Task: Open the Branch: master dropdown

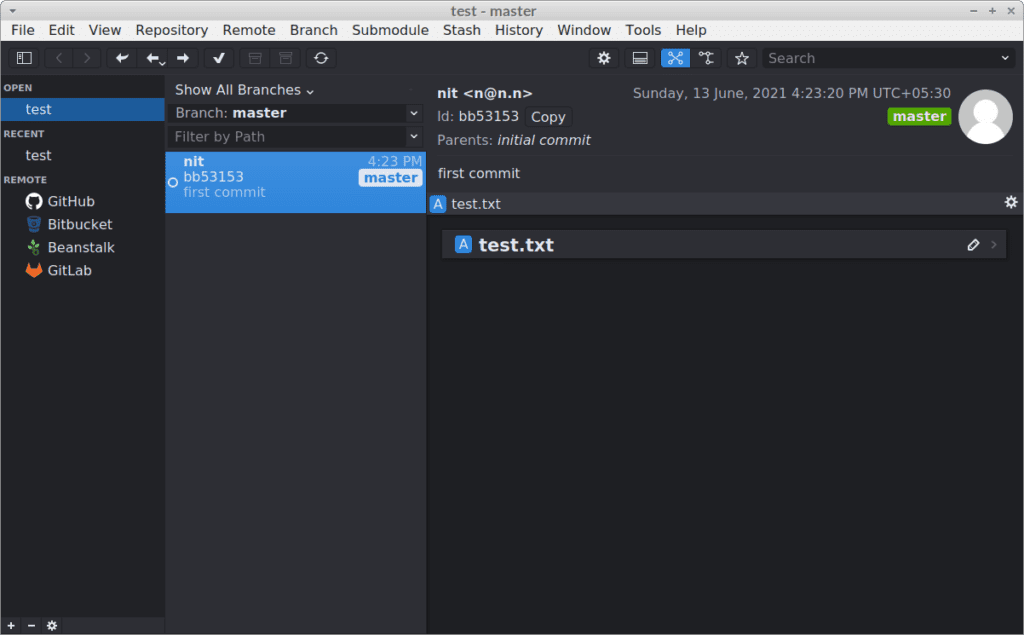Action: [295, 113]
